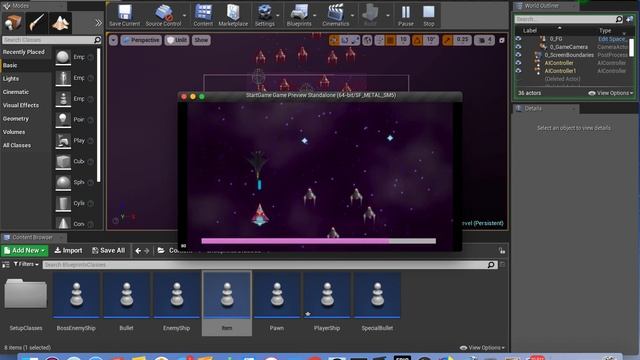Open camera speed setting 4

(x=485, y=40)
